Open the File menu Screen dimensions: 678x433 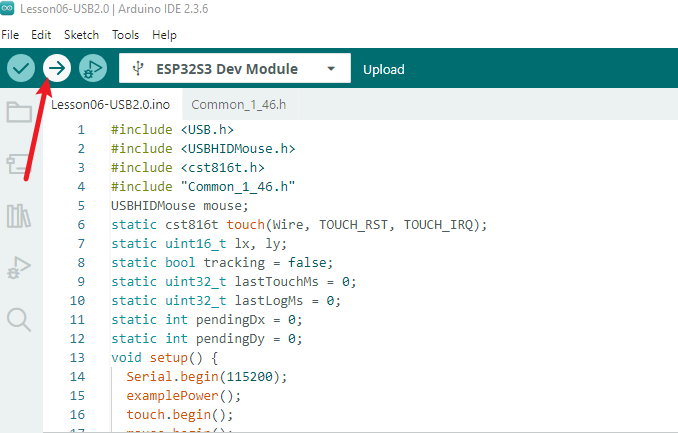click(10, 35)
